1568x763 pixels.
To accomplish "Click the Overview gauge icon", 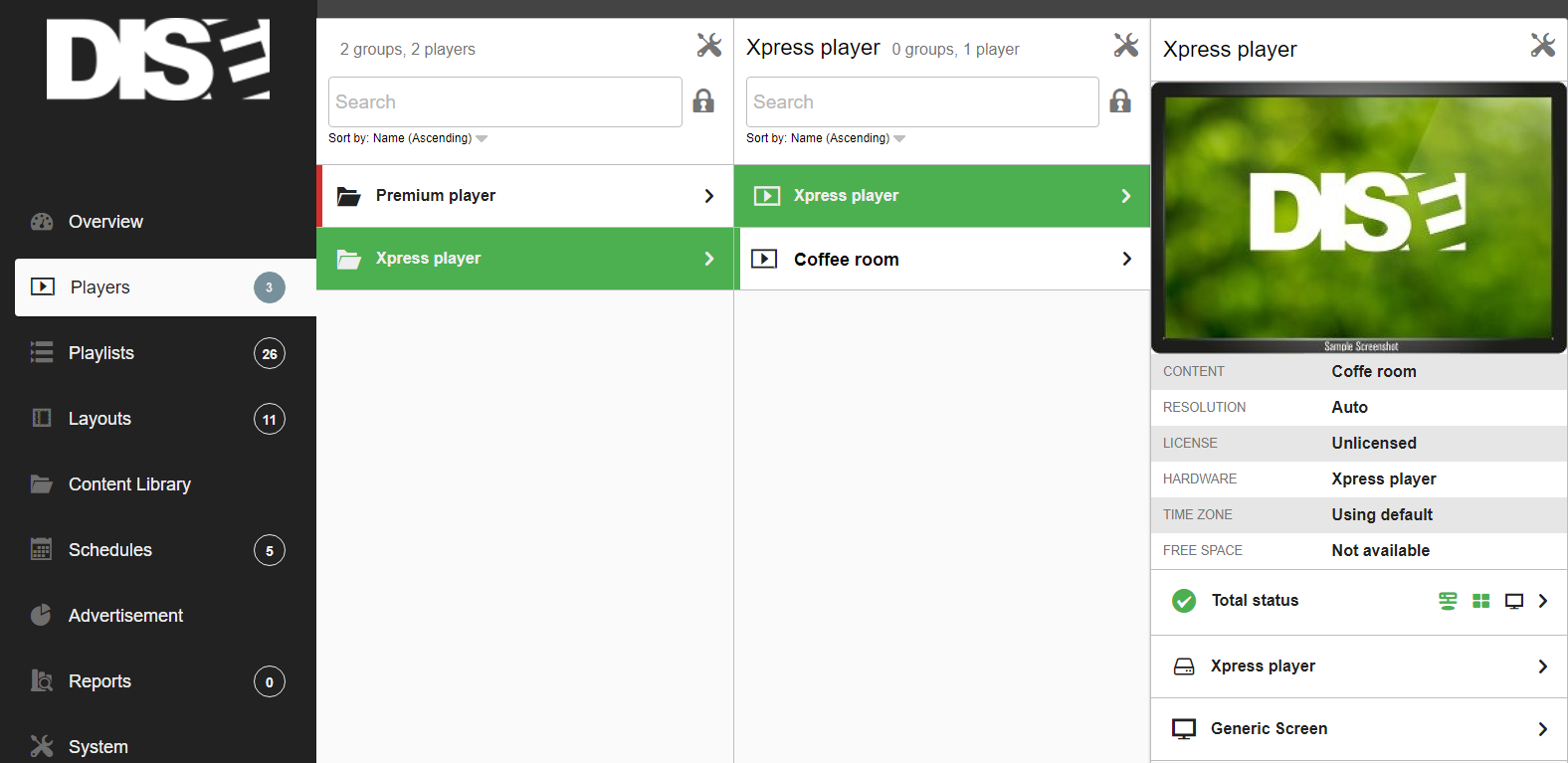I will click(42, 222).
